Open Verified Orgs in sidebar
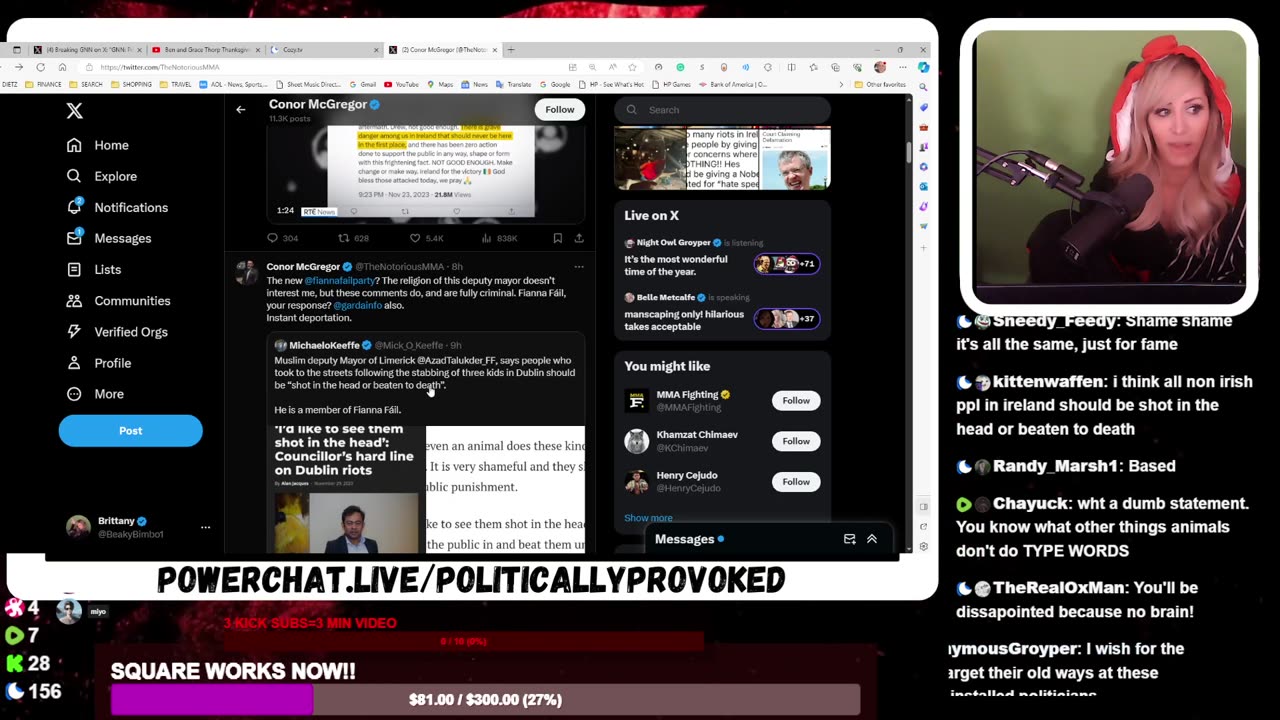 pos(117,331)
